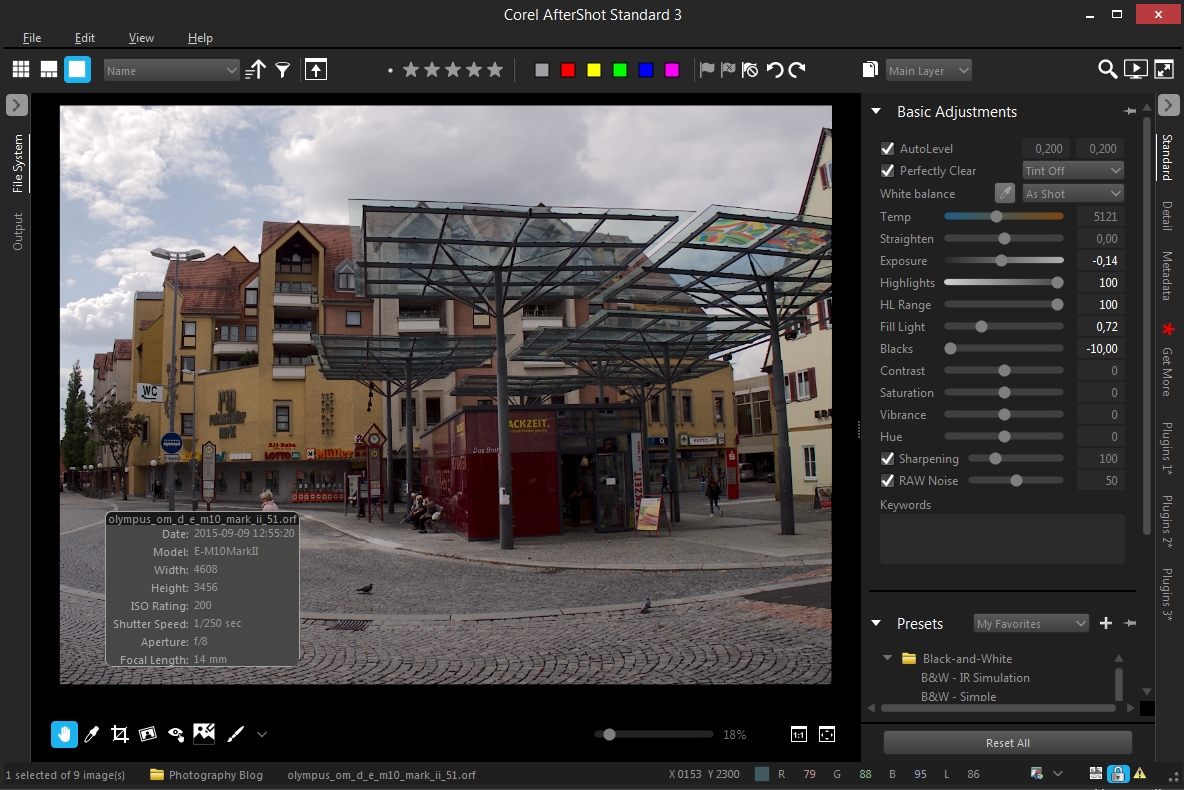Open the Edit menu
Screen dimensions: 1184x790
pos(85,38)
